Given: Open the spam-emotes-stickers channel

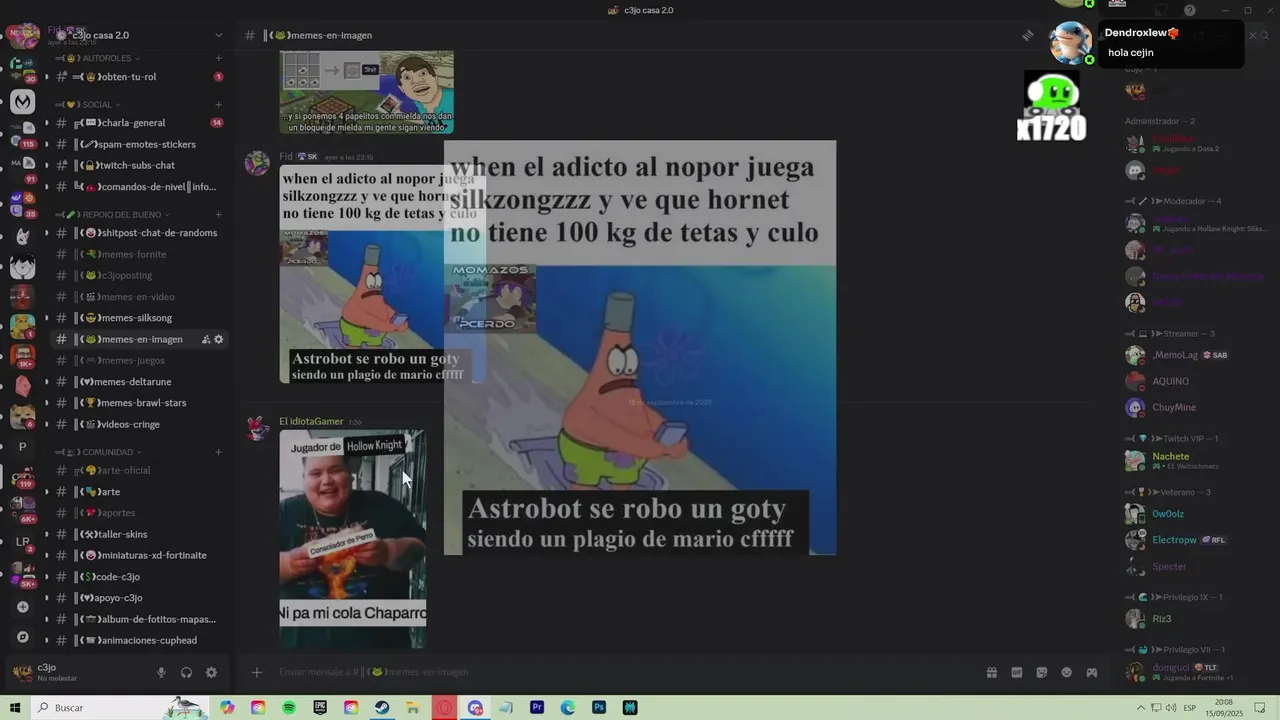Looking at the screenshot, I should click(x=139, y=144).
